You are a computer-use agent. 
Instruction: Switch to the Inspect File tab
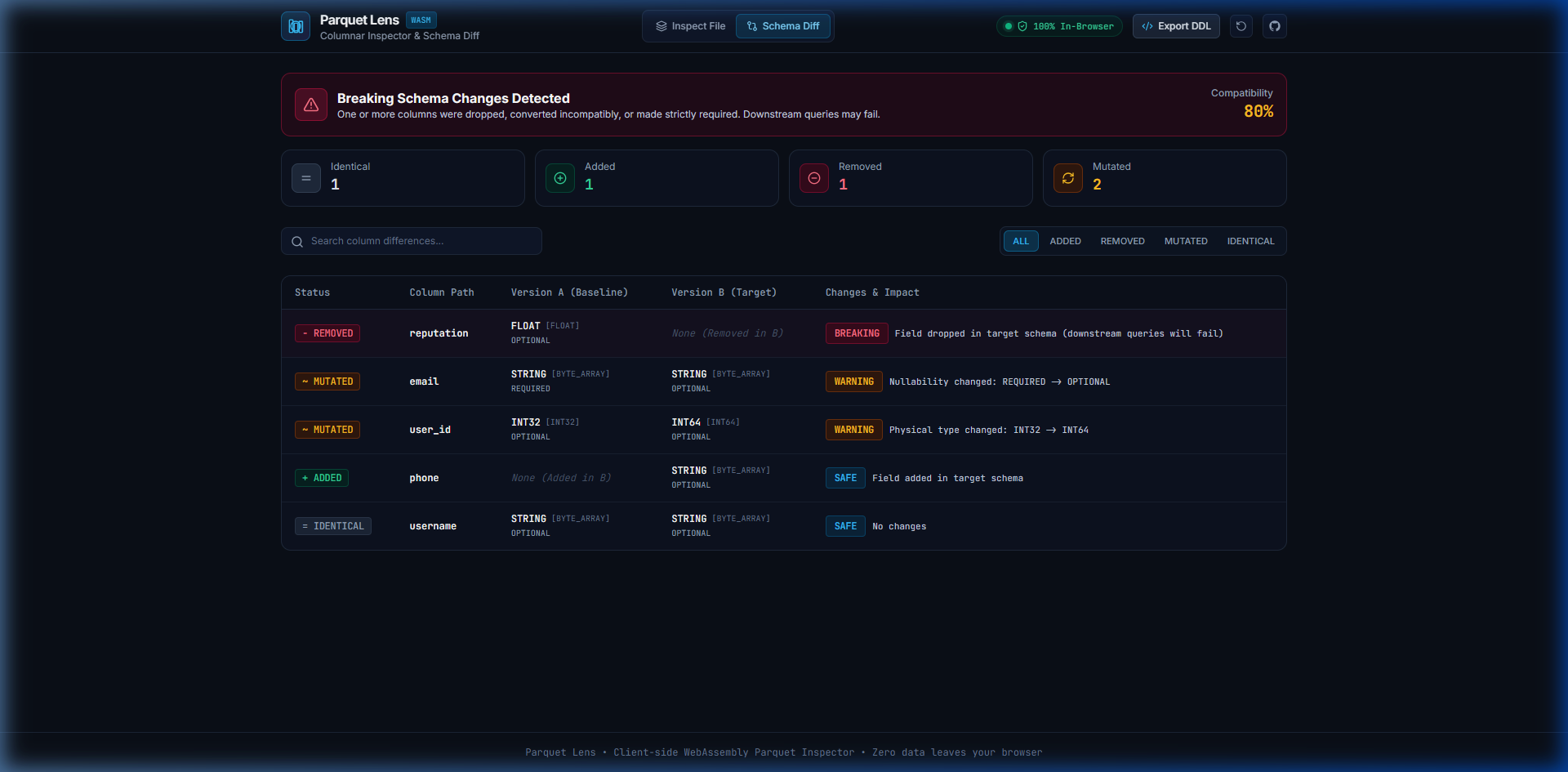point(690,26)
